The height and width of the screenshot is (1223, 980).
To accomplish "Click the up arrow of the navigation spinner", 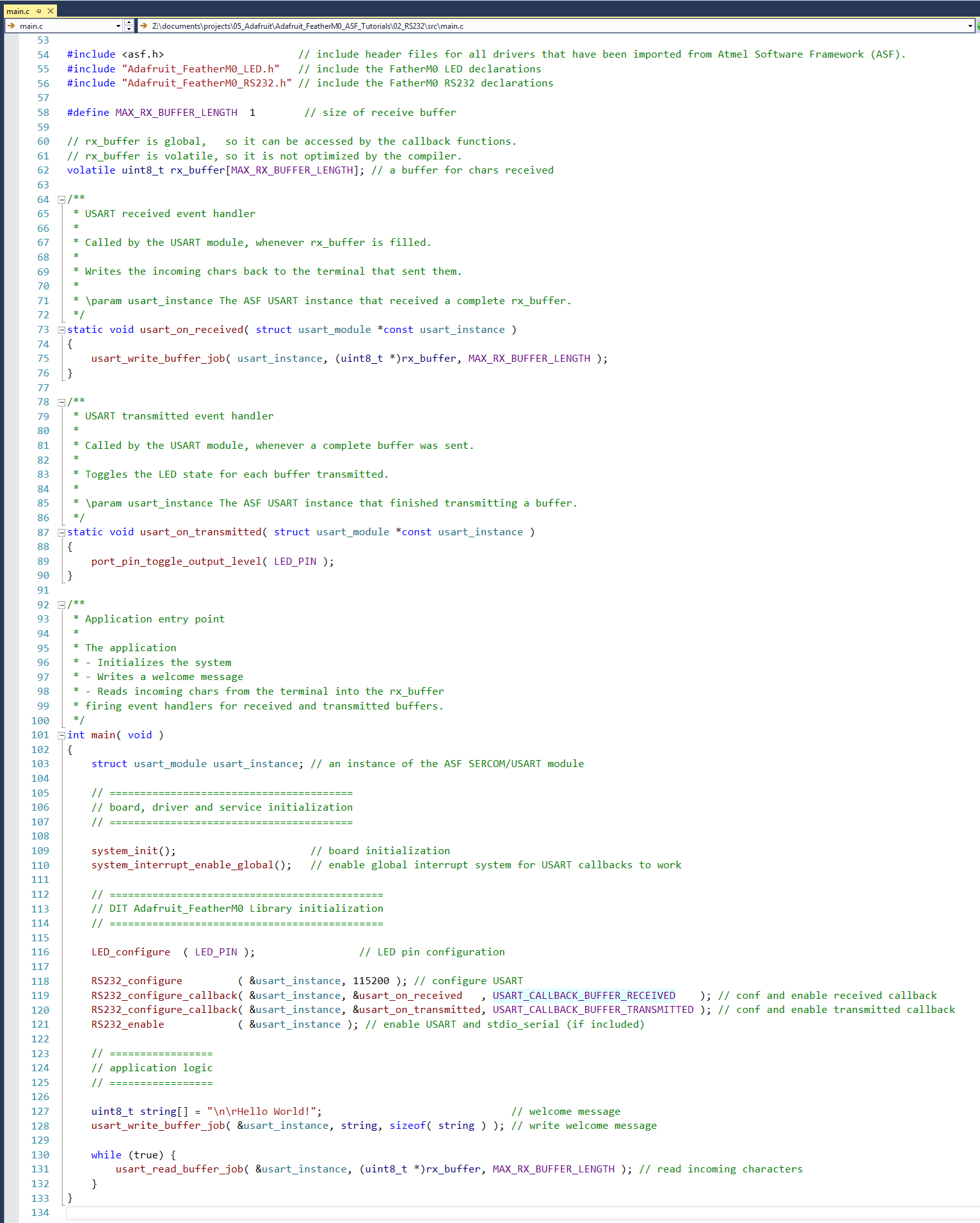I will click(129, 23).
